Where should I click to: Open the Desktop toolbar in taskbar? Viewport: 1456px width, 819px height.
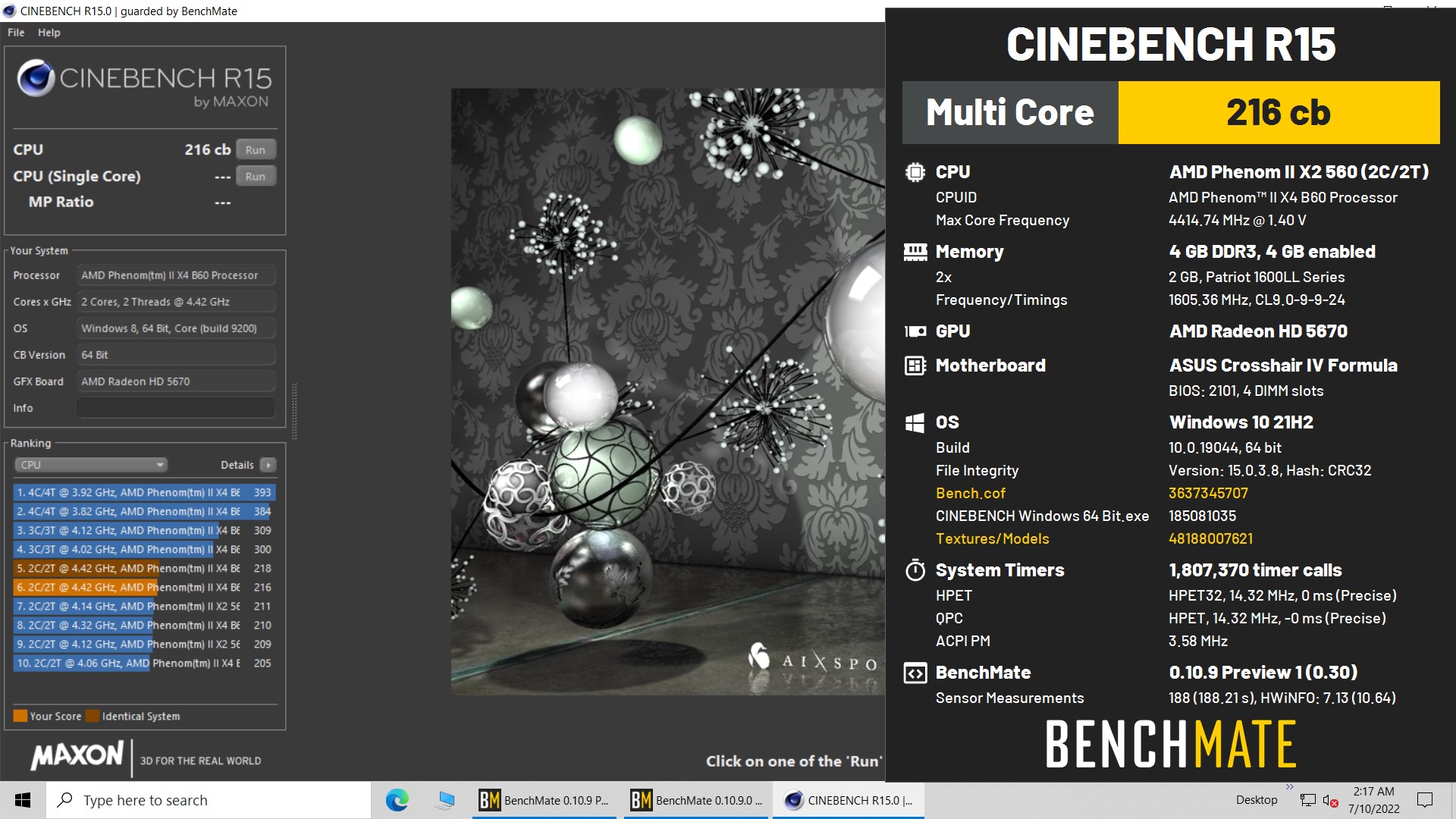pos(1257,800)
